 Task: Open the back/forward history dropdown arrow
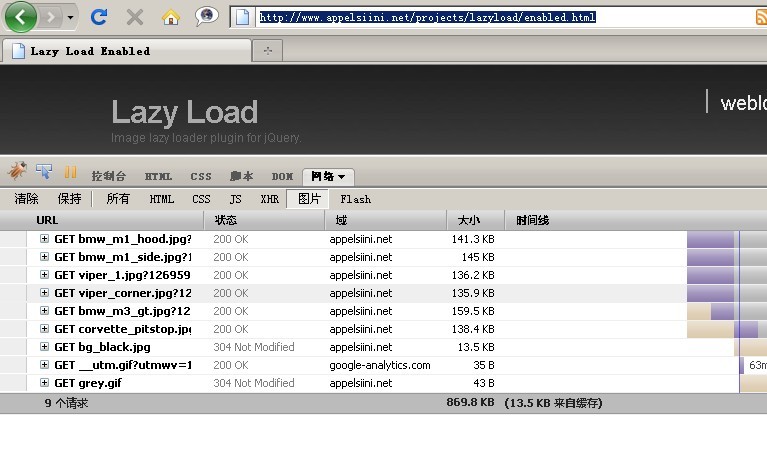[x=70, y=17]
